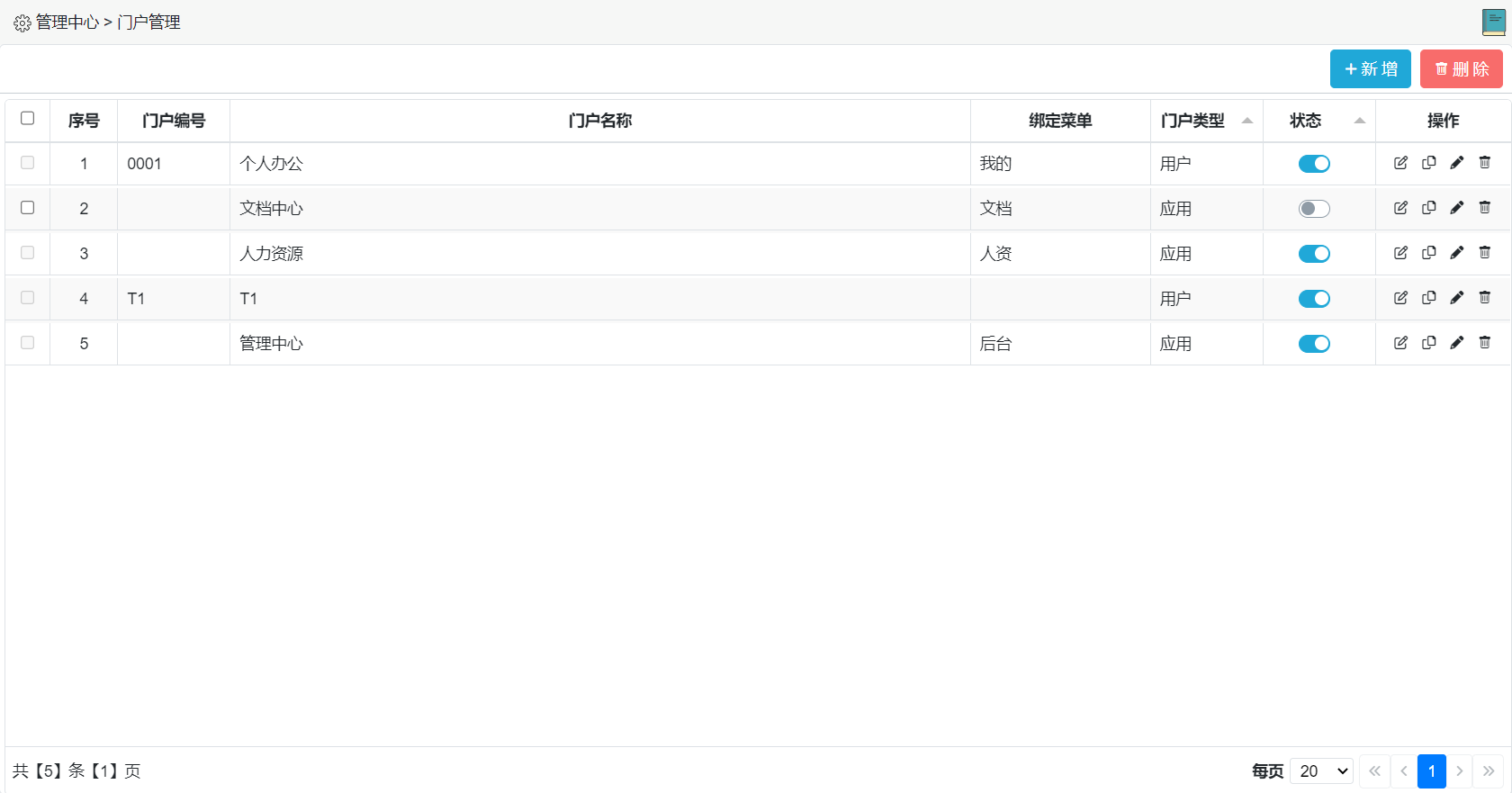Screen dimensions: 1512x793
Task: Click the solid pencil icon in the 人力资源 row
Action: pos(1457,253)
